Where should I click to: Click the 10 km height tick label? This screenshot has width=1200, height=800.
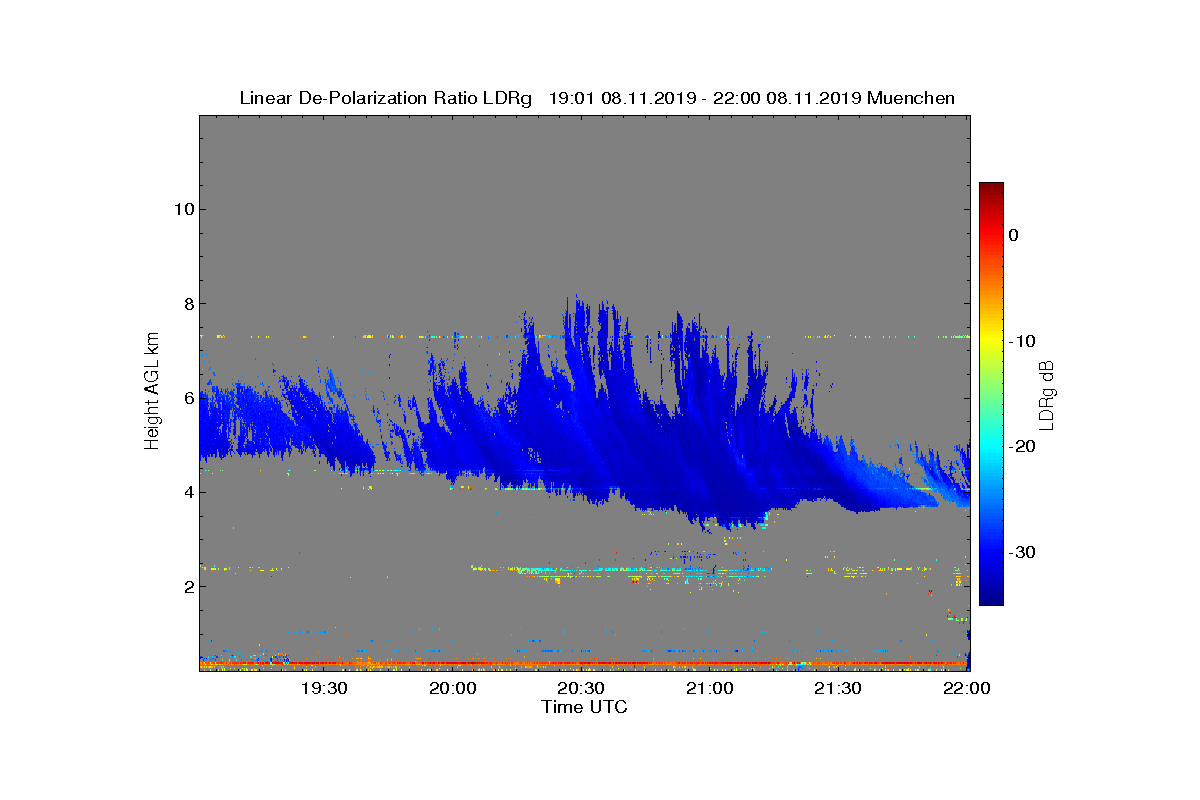[182, 209]
